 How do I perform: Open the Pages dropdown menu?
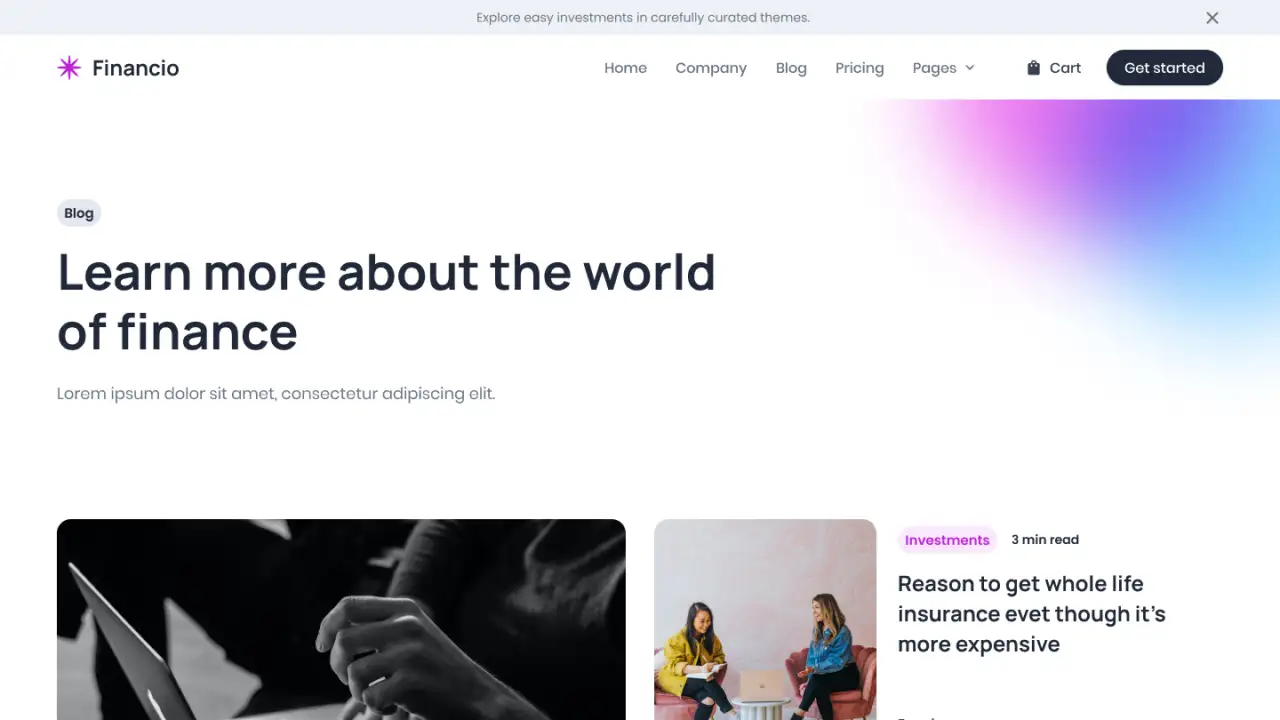(x=943, y=68)
